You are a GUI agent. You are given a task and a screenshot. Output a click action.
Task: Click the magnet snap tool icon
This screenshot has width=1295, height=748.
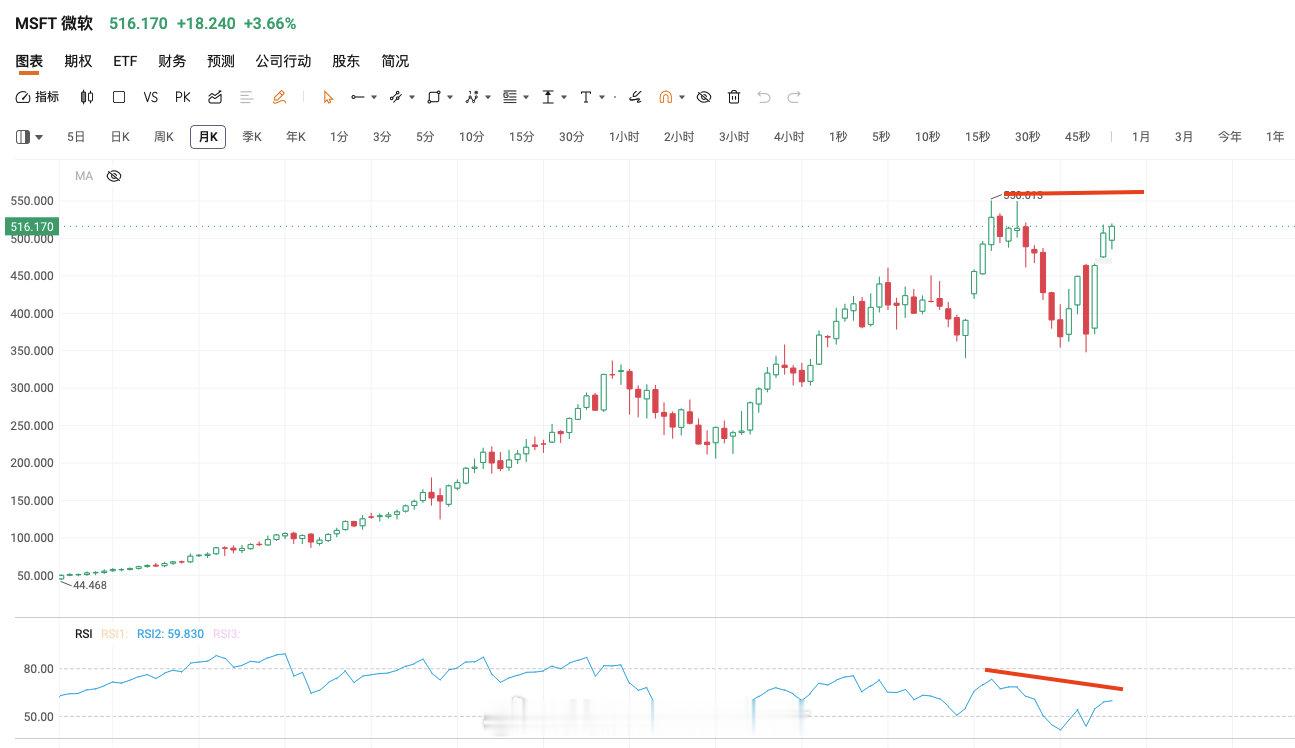[665, 97]
